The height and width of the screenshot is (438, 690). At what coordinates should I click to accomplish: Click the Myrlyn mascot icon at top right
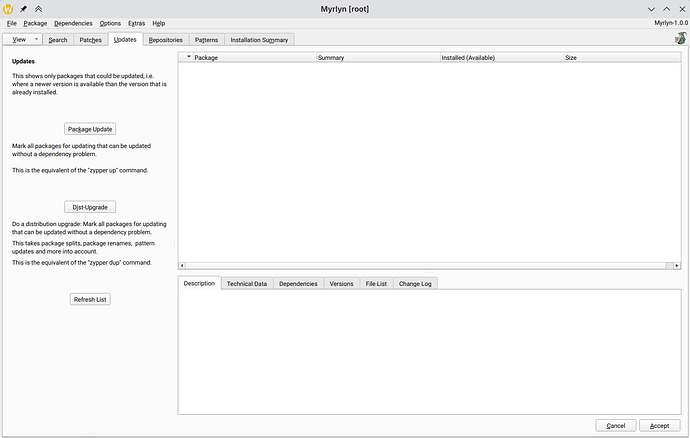coord(680,38)
